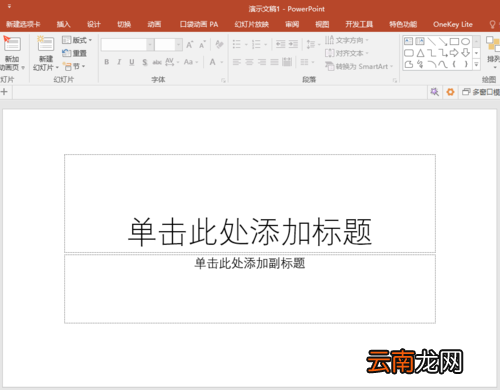Clear all formatting with the eraser icon
This screenshot has height=390, width=500.
219,44
